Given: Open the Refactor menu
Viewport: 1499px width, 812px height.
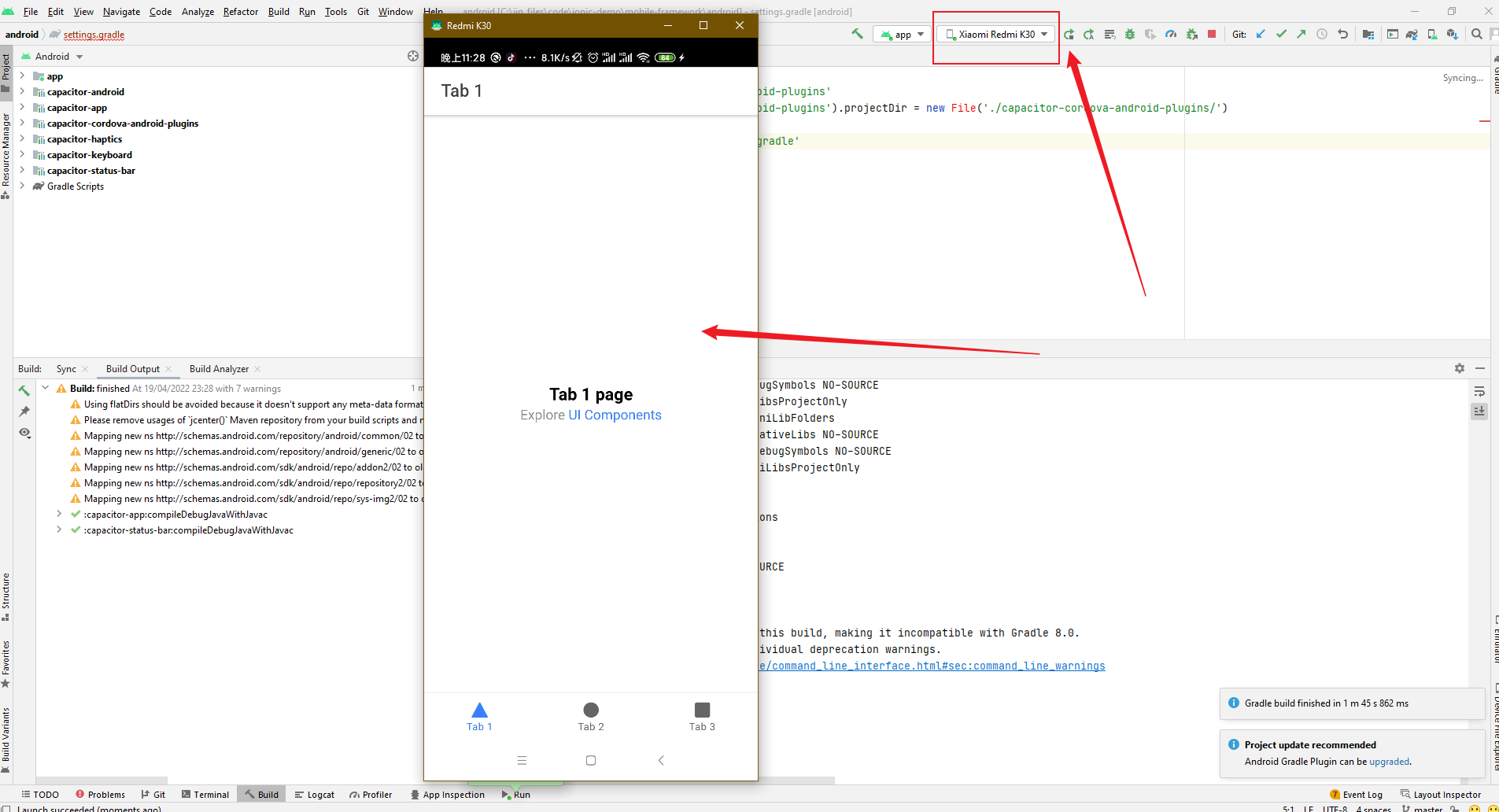Looking at the screenshot, I should (x=241, y=11).
